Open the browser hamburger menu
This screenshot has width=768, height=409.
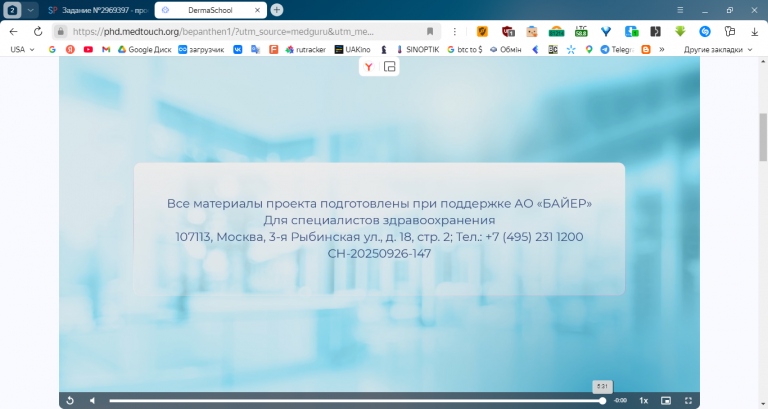[x=680, y=10]
